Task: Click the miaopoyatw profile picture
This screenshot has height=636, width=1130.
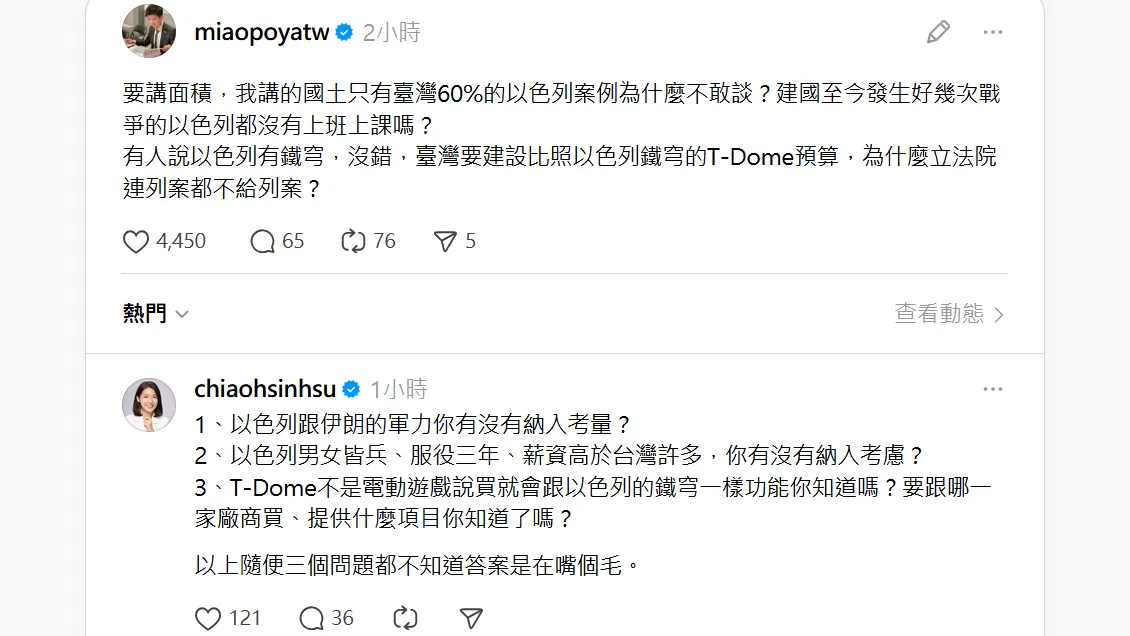Action: (x=149, y=31)
